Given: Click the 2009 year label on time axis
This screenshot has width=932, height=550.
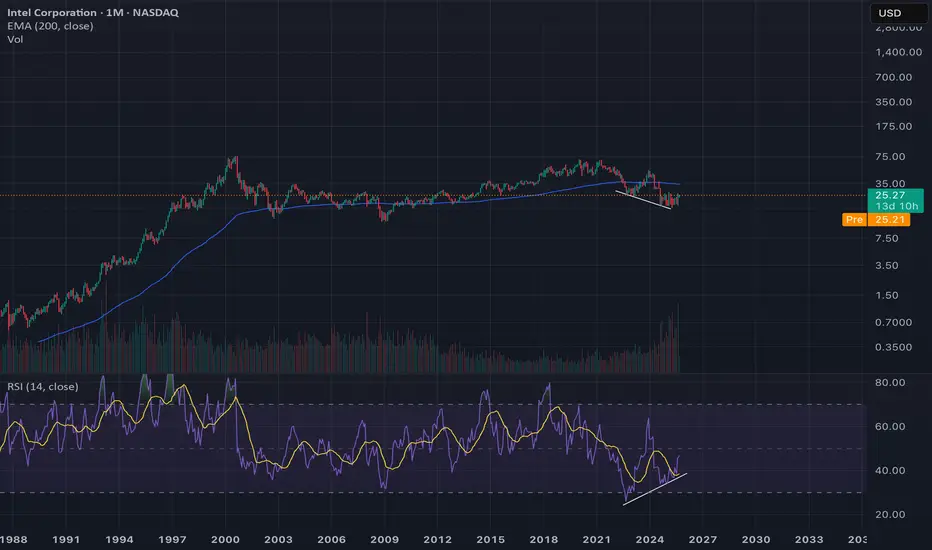Looking at the screenshot, I should pos(385,540).
